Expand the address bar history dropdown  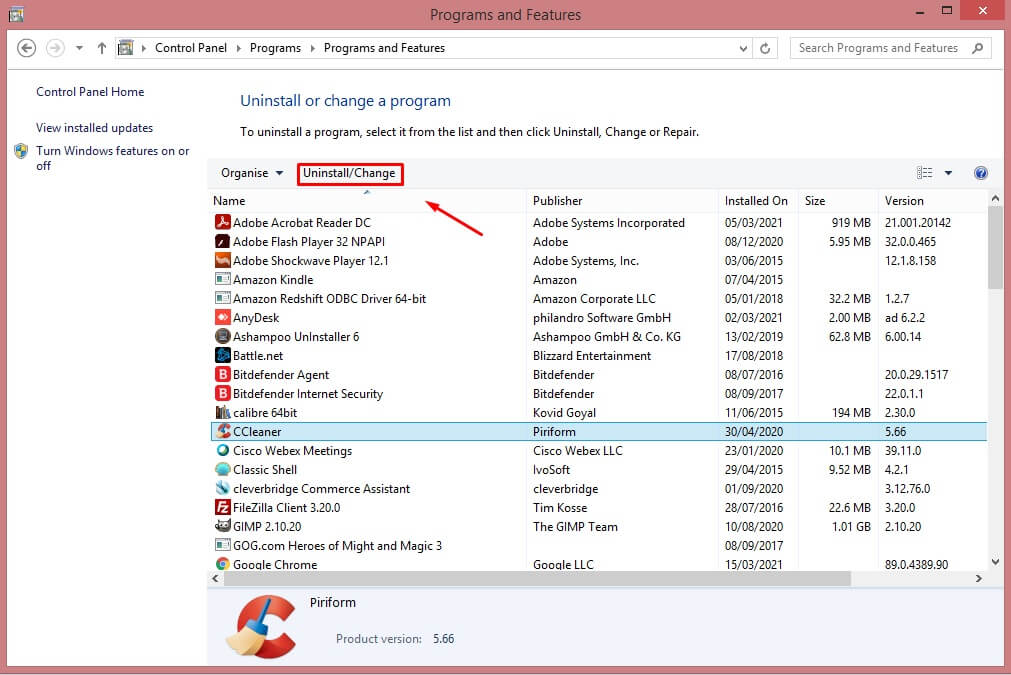click(743, 48)
